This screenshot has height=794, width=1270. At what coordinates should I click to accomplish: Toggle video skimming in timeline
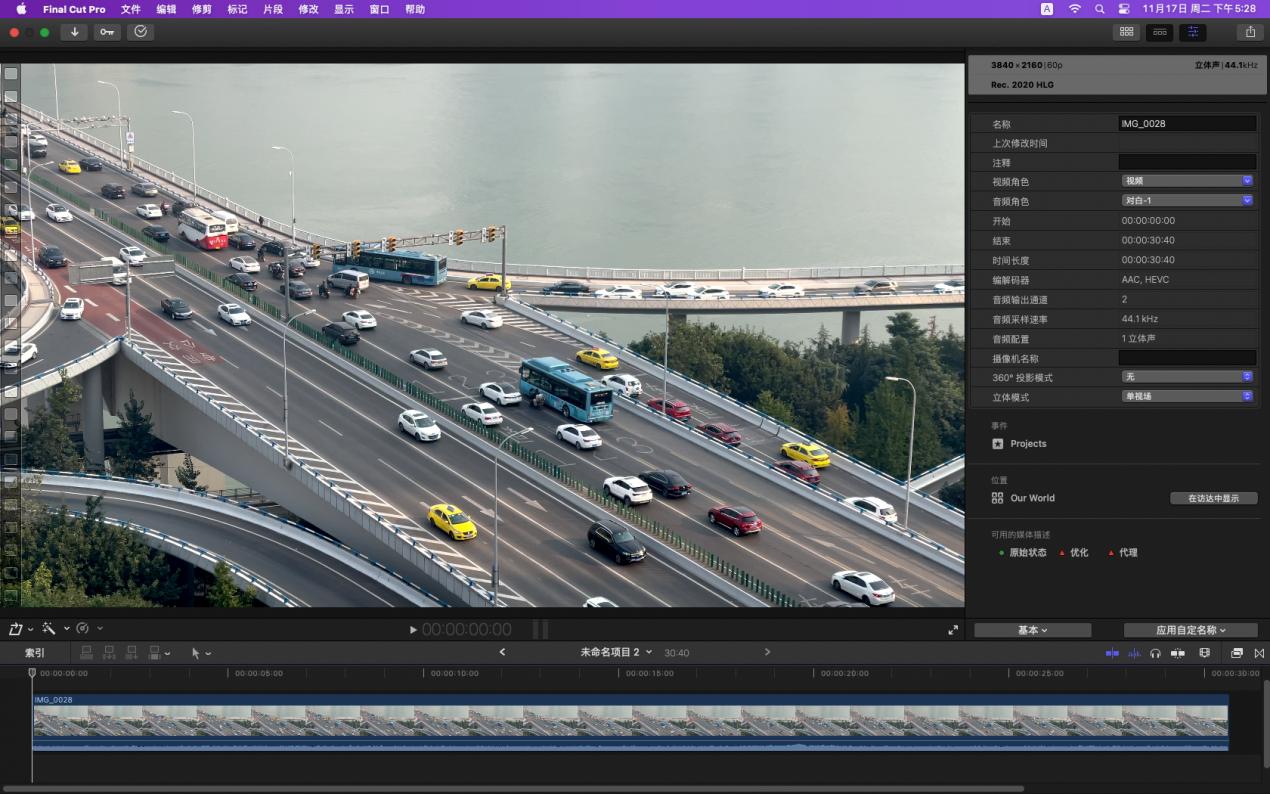1112,653
